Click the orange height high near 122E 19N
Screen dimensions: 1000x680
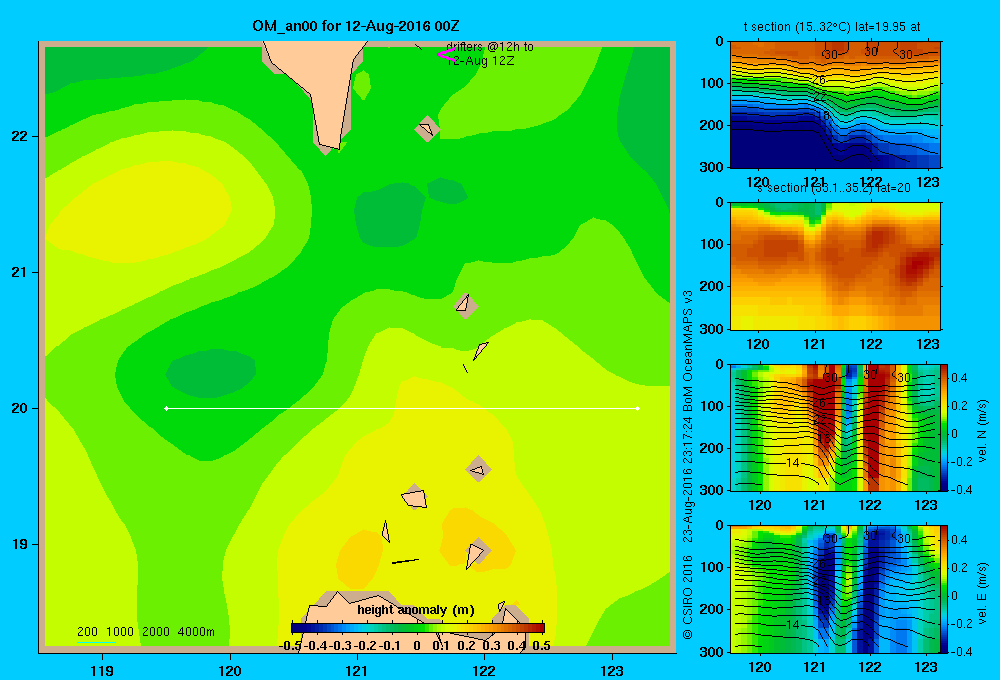tap(477, 538)
